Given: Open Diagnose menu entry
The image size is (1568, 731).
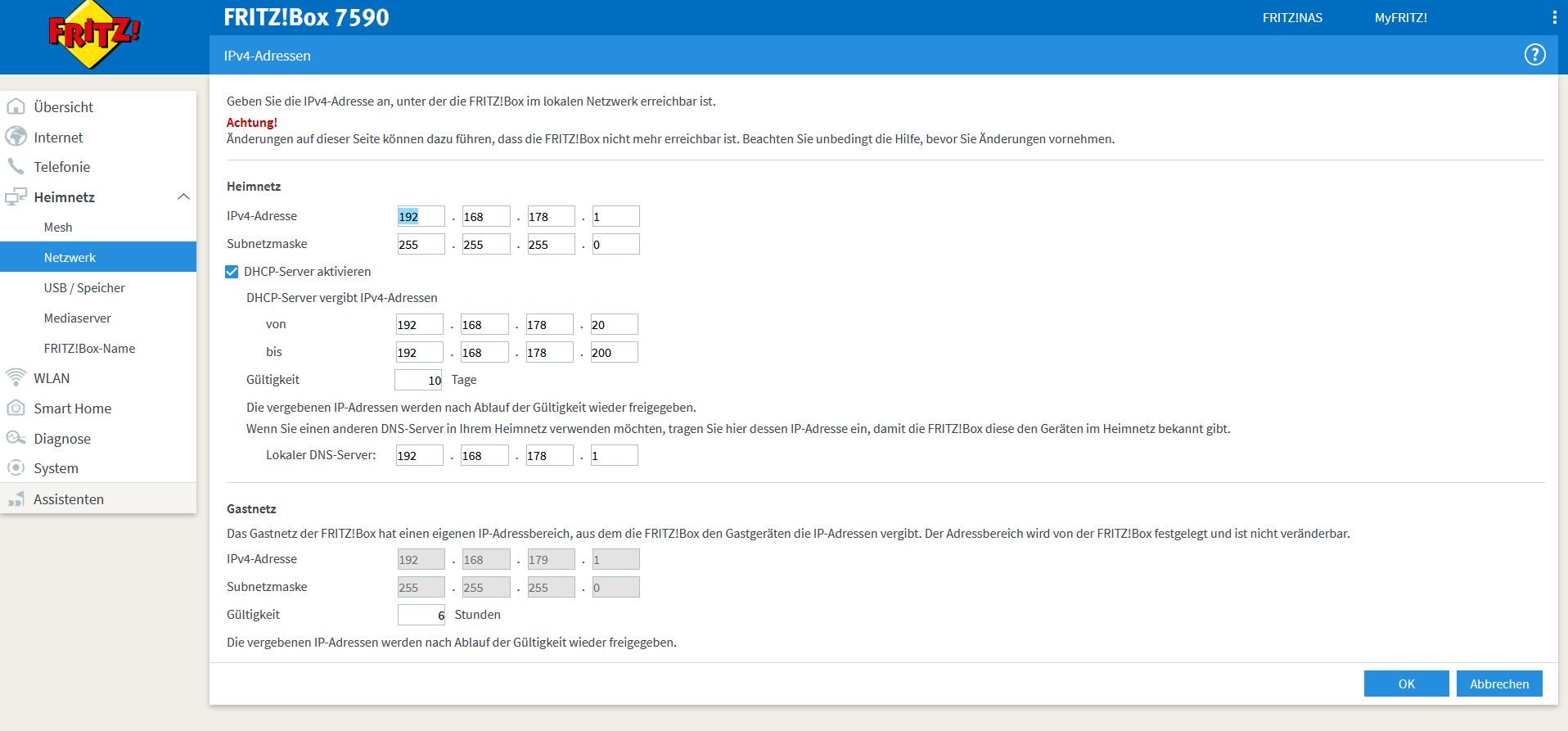Looking at the screenshot, I should [x=62, y=438].
